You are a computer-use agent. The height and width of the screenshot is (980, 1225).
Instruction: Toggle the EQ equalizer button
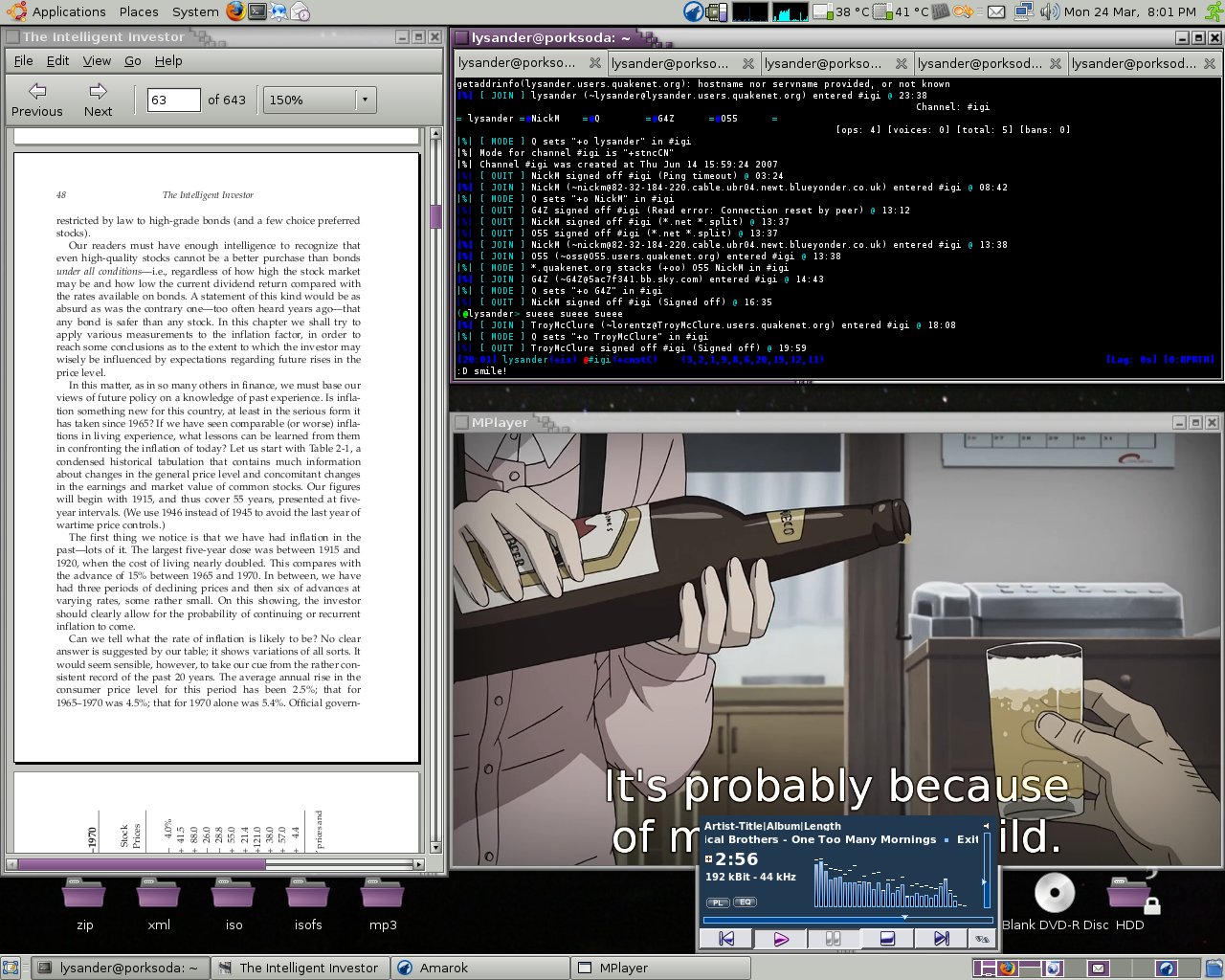click(x=746, y=902)
